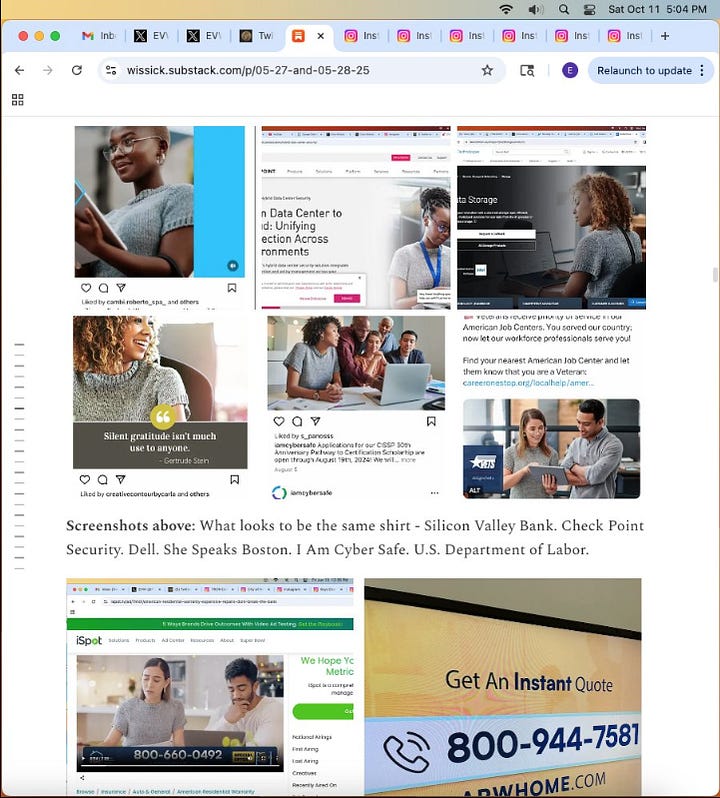Switch to the first Instagram tab
720x798 pixels.
pos(362,36)
